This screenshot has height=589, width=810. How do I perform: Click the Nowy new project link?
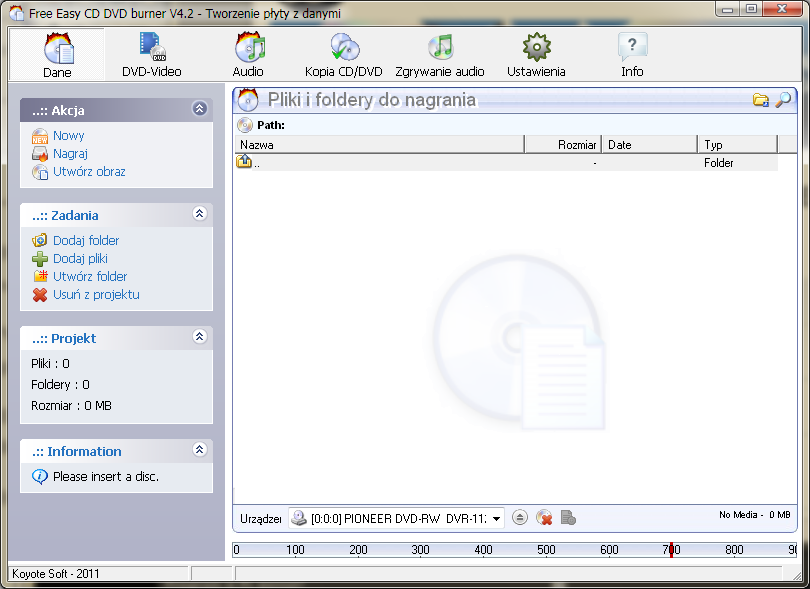pos(69,136)
